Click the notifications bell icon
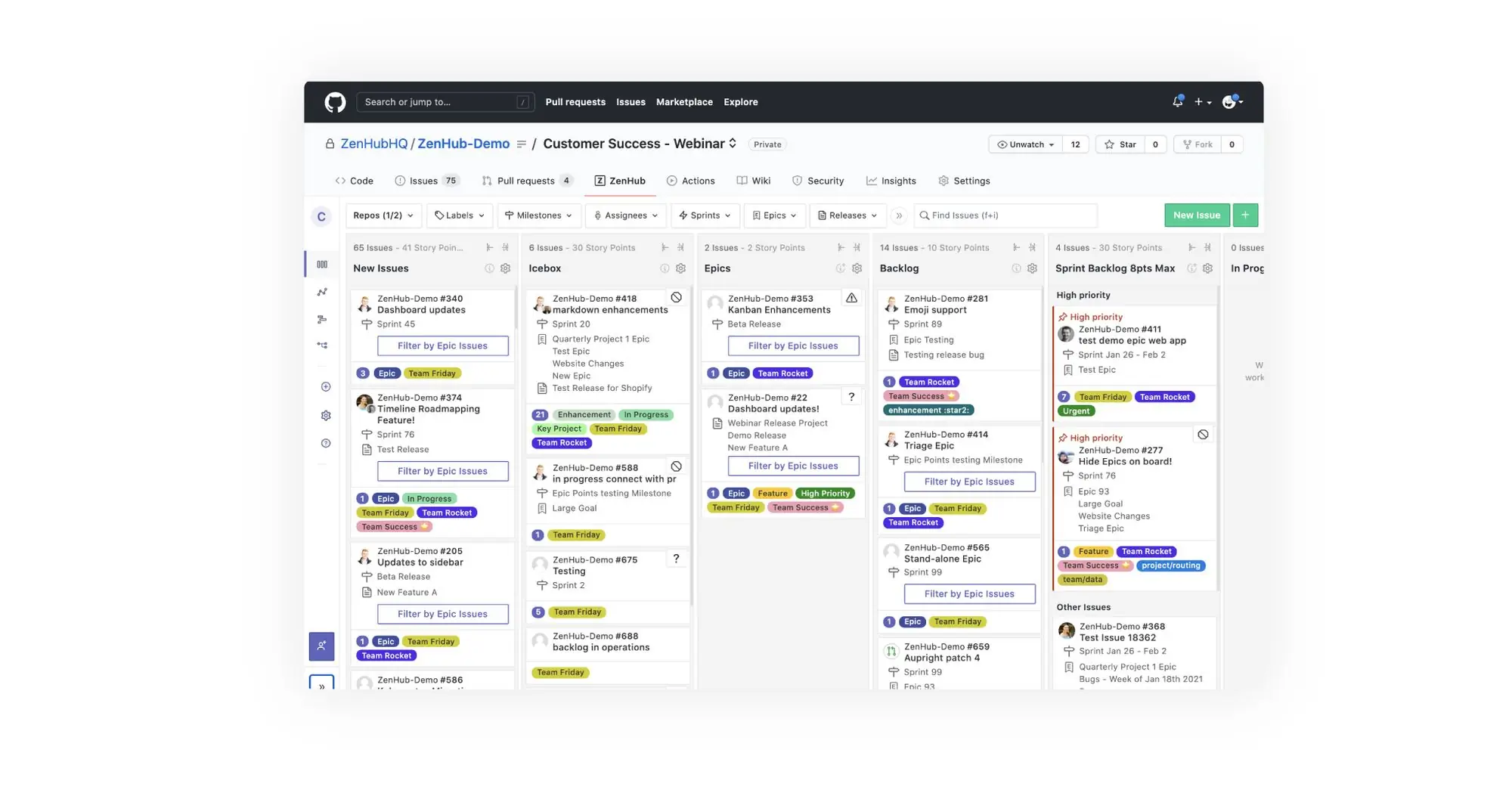Screen dimensions: 1512x790 [x=1177, y=102]
